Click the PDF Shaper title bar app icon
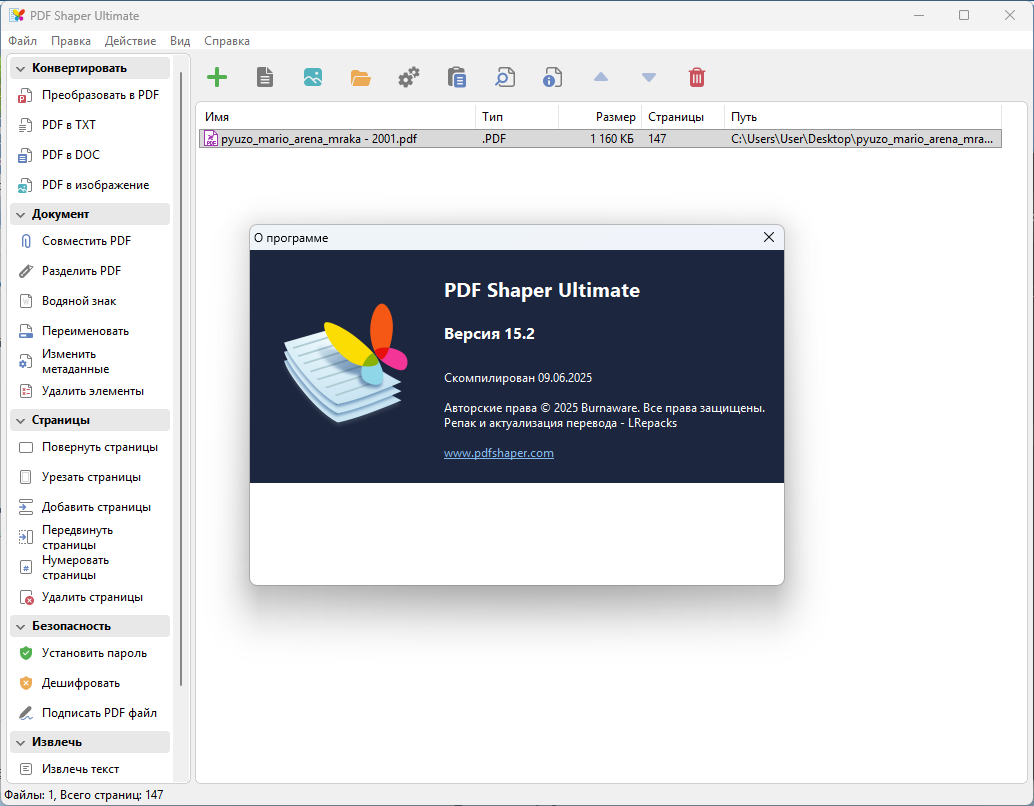The width and height of the screenshot is (1034, 806). point(17,15)
